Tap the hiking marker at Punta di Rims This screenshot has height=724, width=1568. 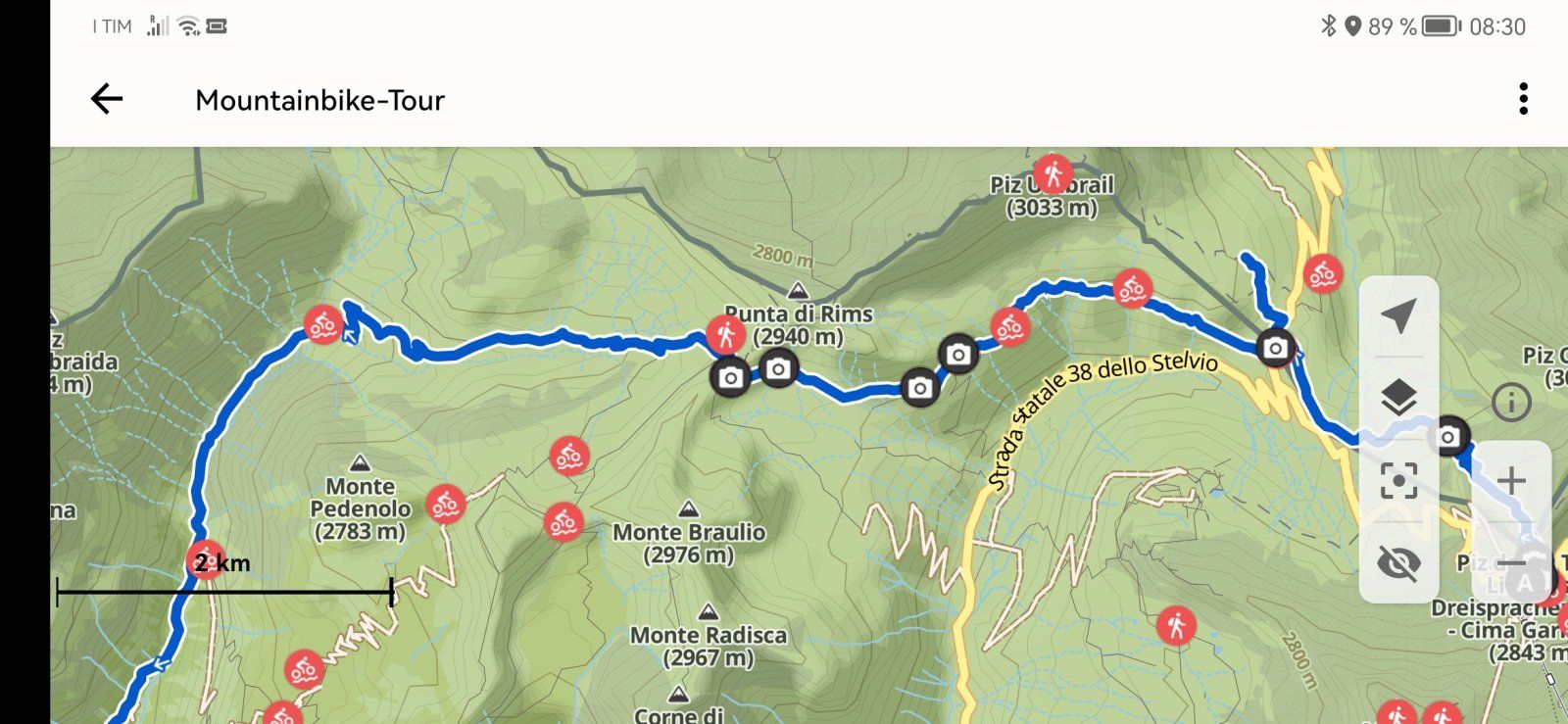point(725,335)
